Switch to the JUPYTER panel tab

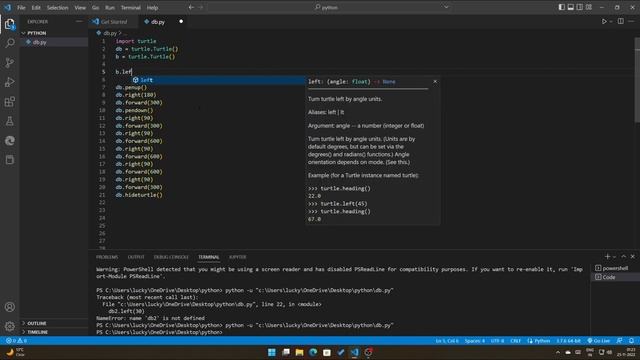point(238,257)
